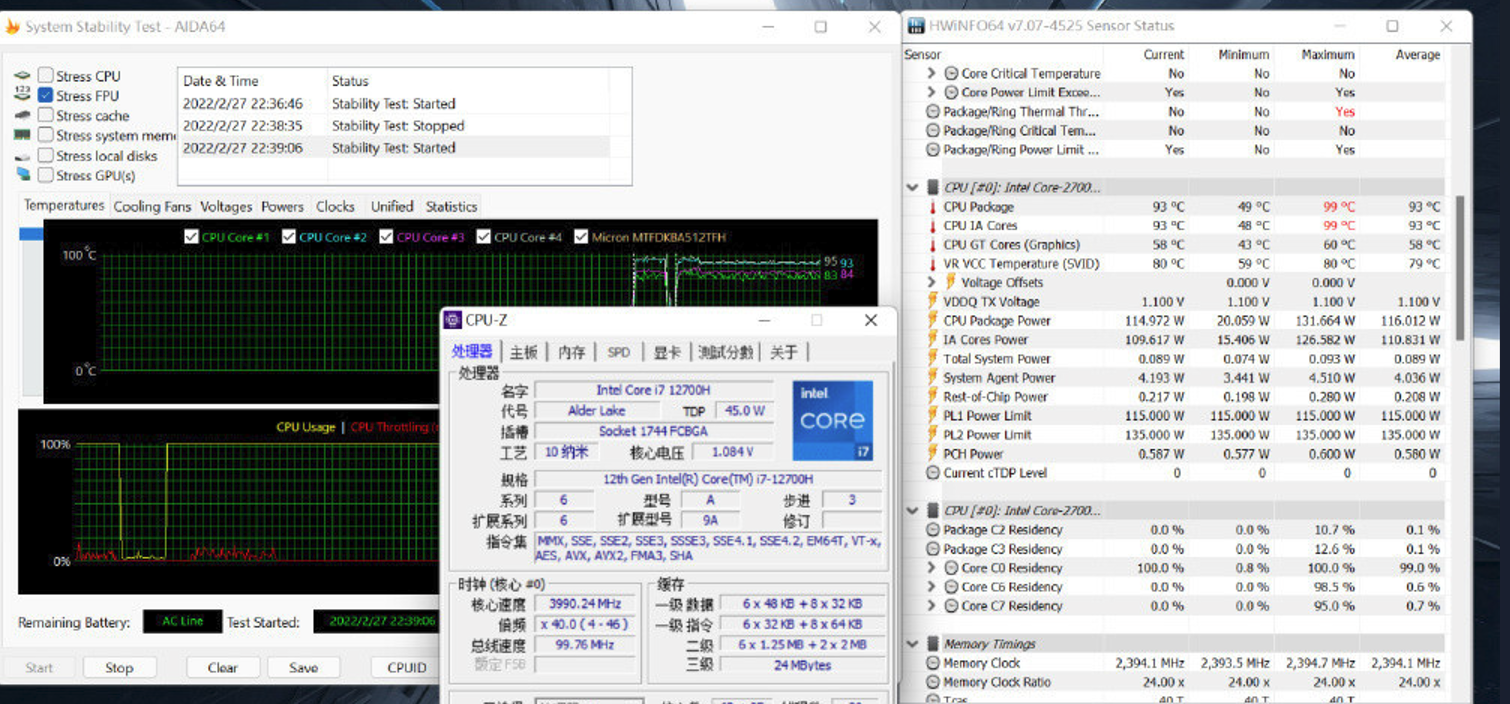Collapse the CPU [#0] group above Package C2 Residency

[912, 511]
